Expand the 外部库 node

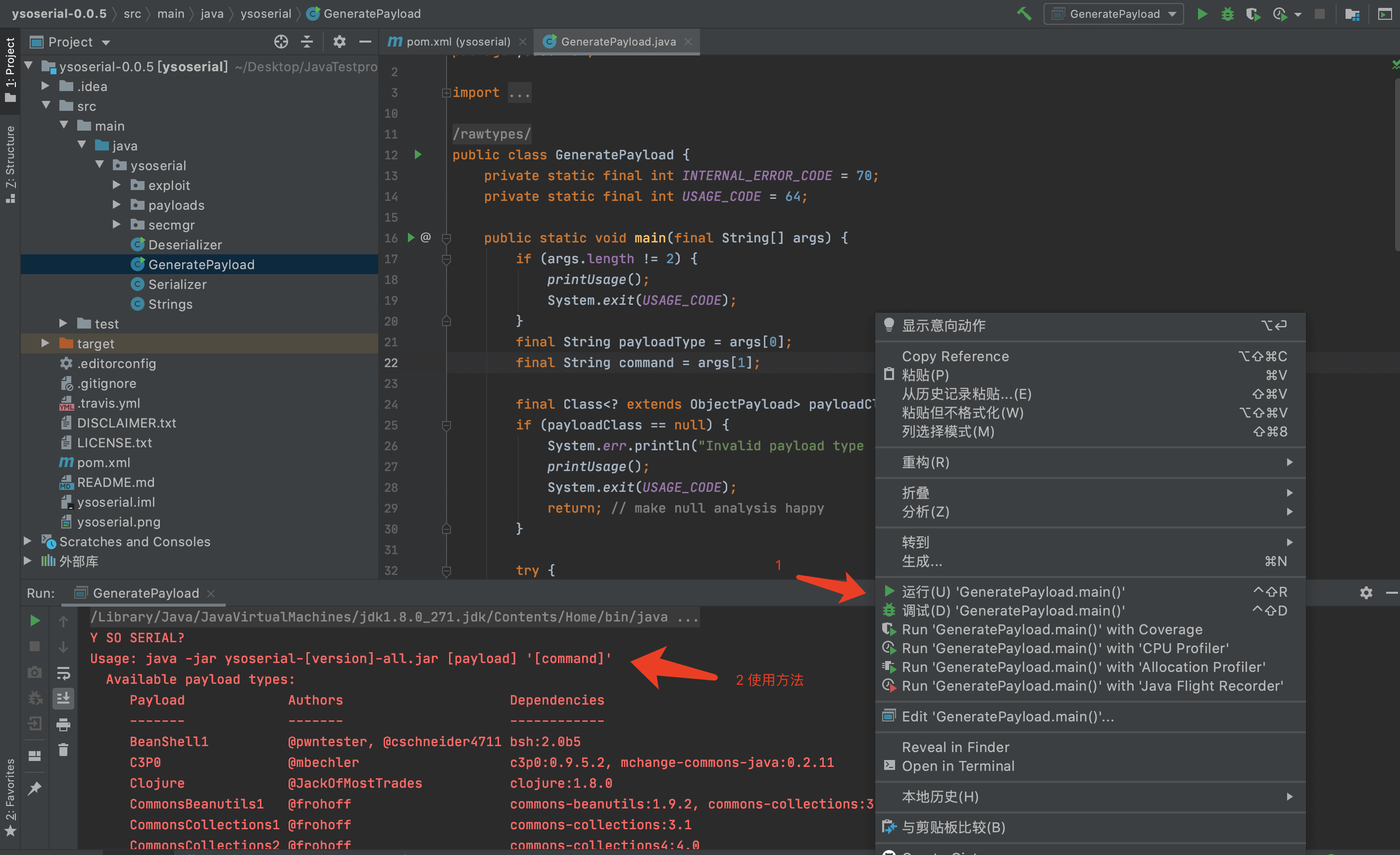pyautogui.click(x=27, y=561)
